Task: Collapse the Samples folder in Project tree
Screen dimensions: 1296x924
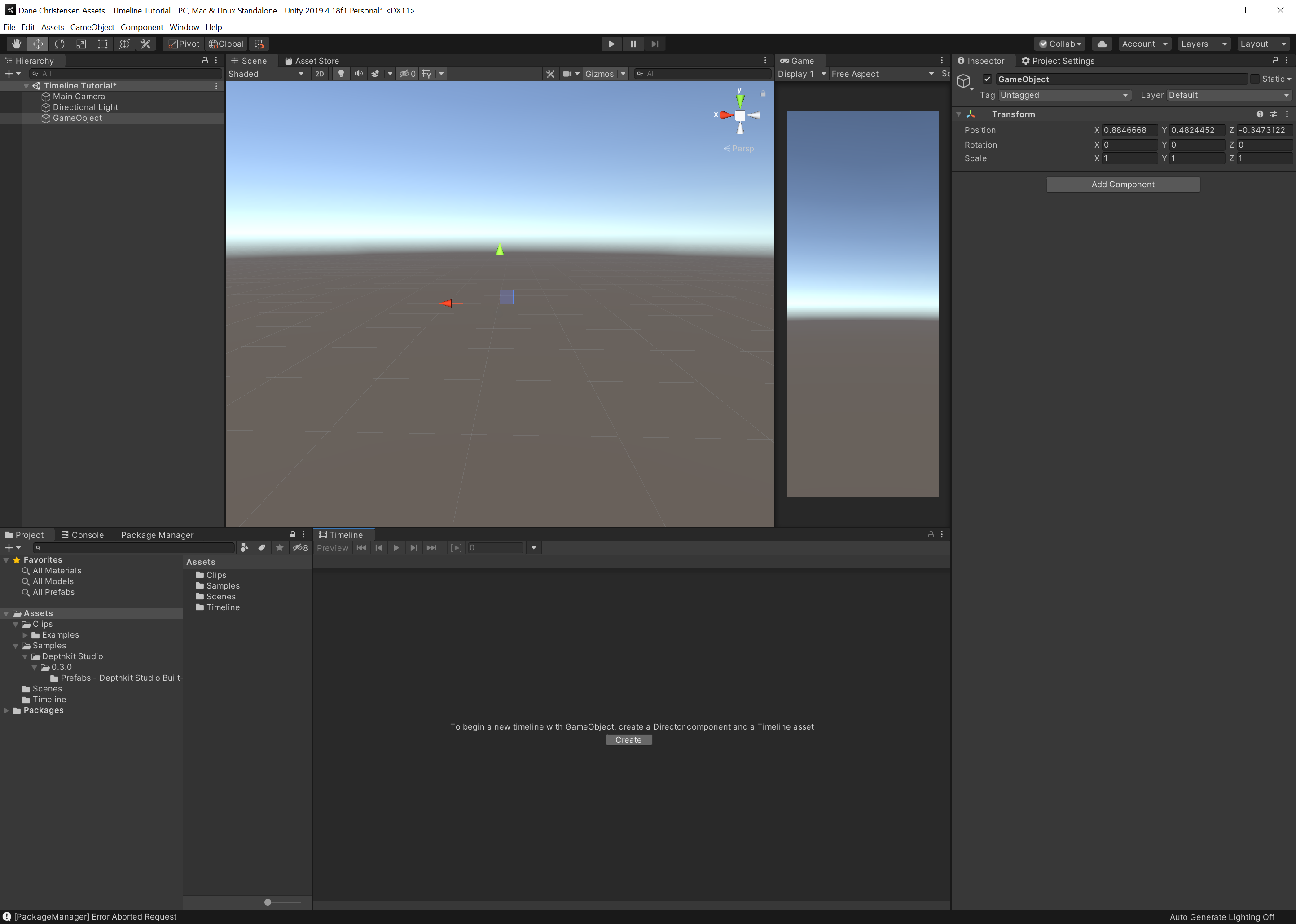Action: [x=15, y=646]
